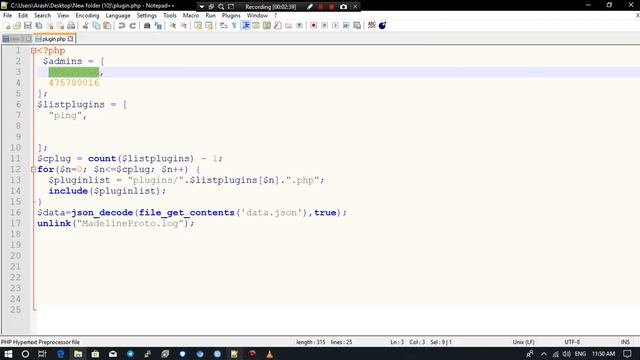The width and height of the screenshot is (640, 360).
Task: Show the Document Map panel icon
Action: pos(267,26)
